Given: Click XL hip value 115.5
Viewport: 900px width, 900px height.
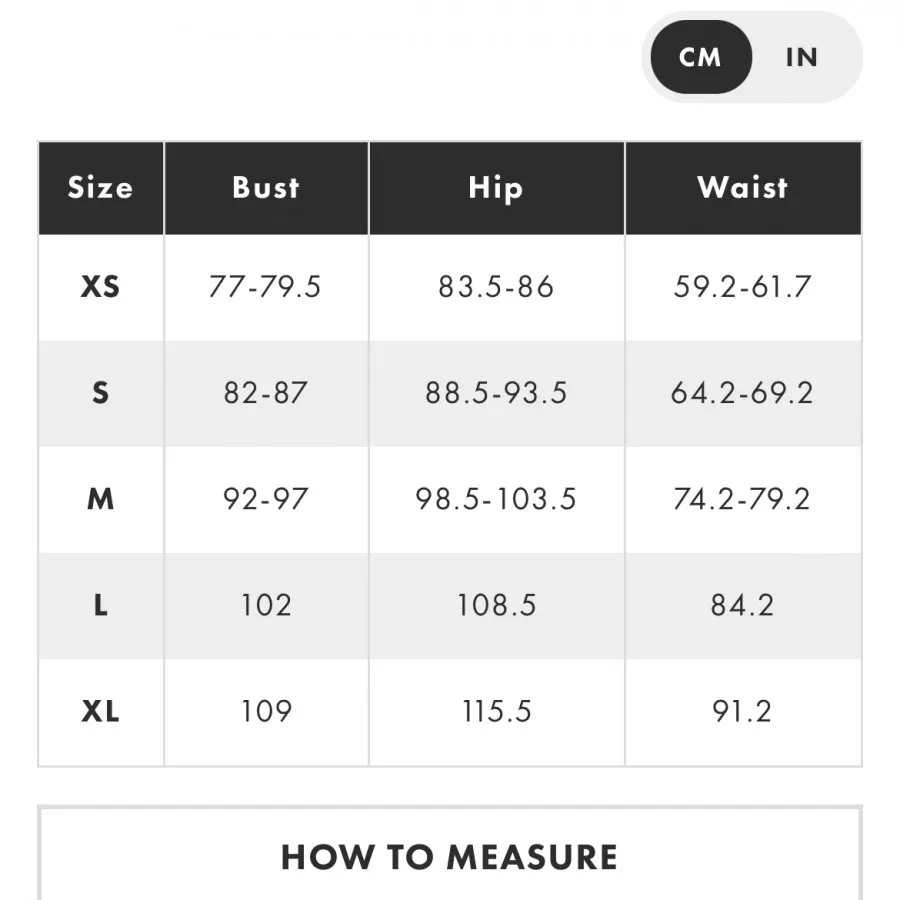Looking at the screenshot, I should point(496,711).
